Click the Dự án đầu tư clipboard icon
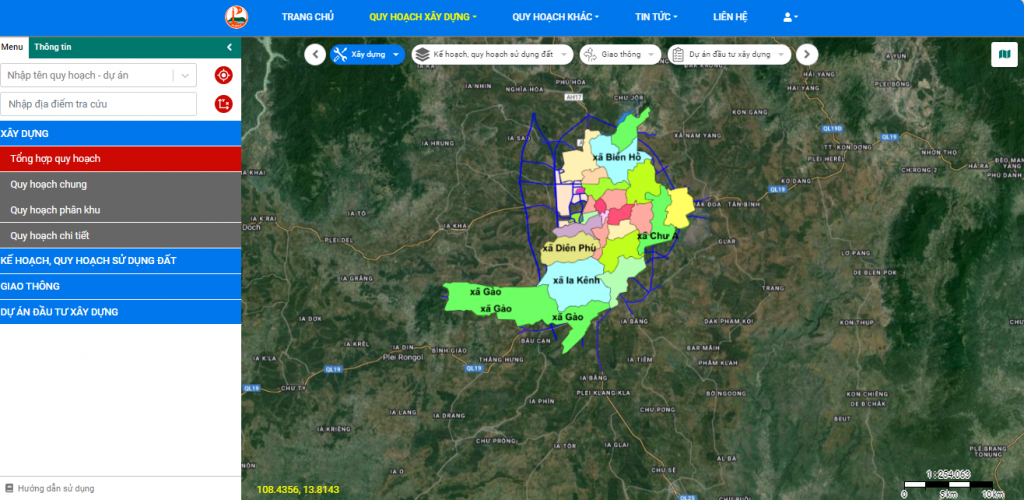The width and height of the screenshot is (1024, 500). [678, 55]
